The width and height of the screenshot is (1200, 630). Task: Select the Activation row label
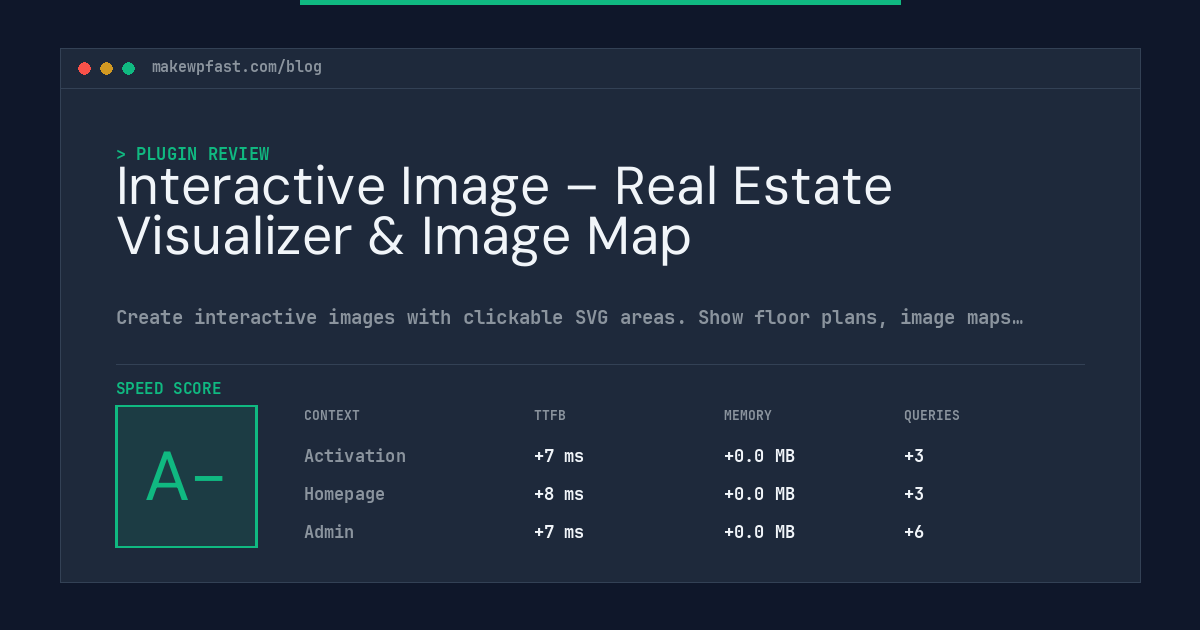(x=355, y=456)
